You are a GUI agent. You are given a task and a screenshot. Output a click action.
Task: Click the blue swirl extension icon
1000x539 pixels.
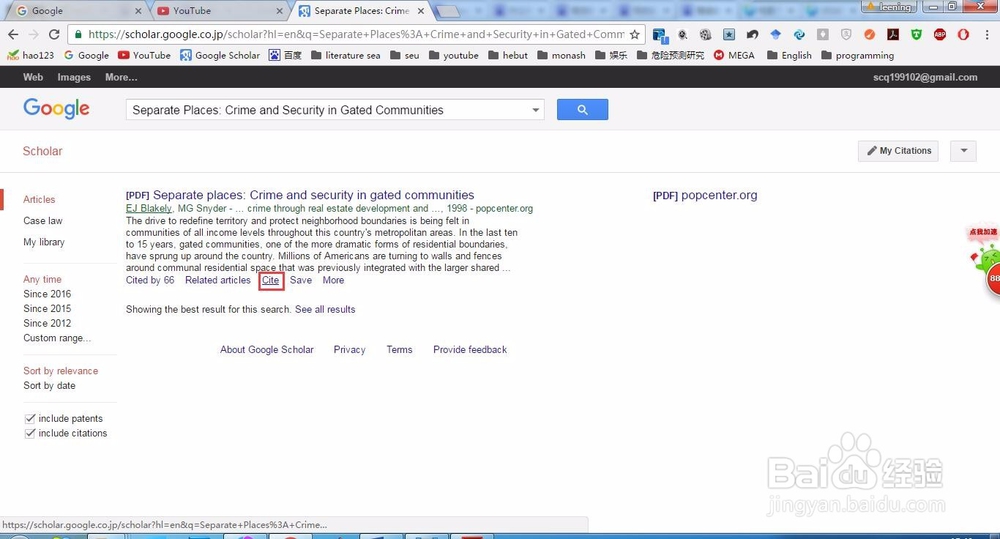[799, 34]
